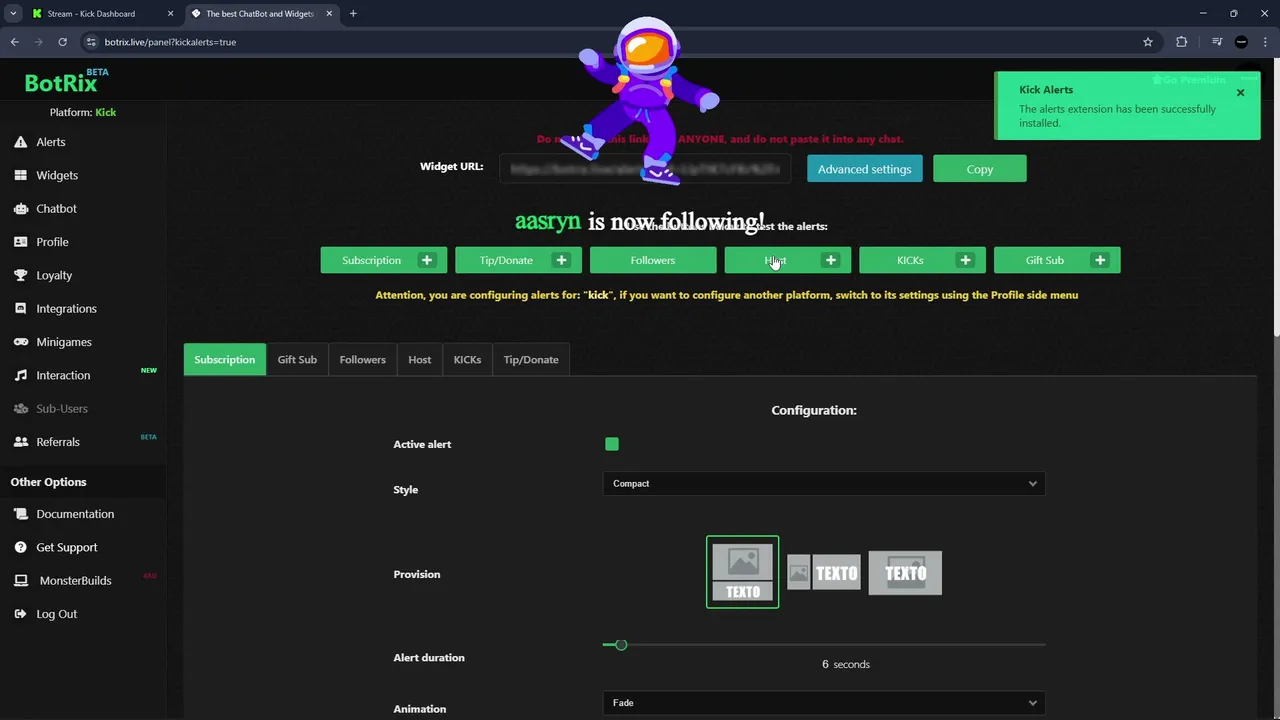Open Alerts bell icon in sidebar
Screen dimensions: 1280x720
[x=20, y=142]
